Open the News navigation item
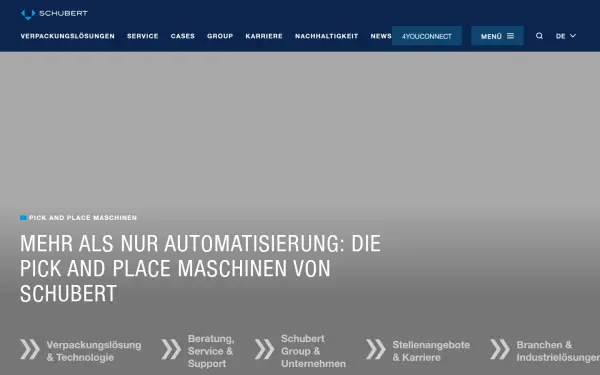Image resolution: width=600 pixels, height=375 pixels. tap(381, 36)
